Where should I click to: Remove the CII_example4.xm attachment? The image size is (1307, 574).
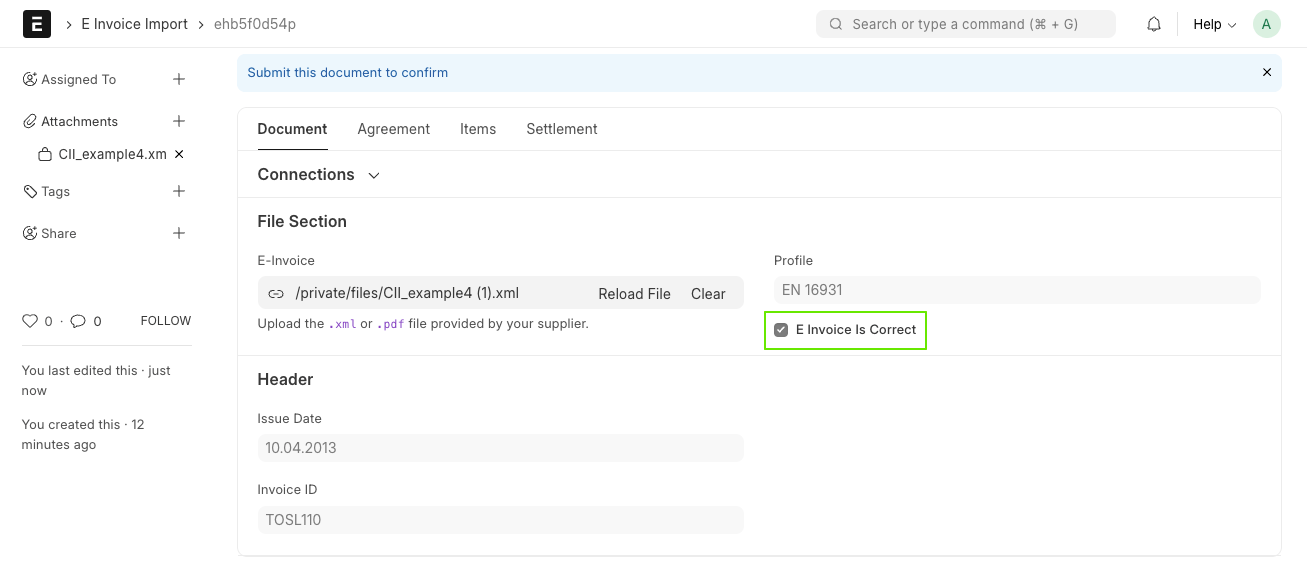[x=179, y=154]
